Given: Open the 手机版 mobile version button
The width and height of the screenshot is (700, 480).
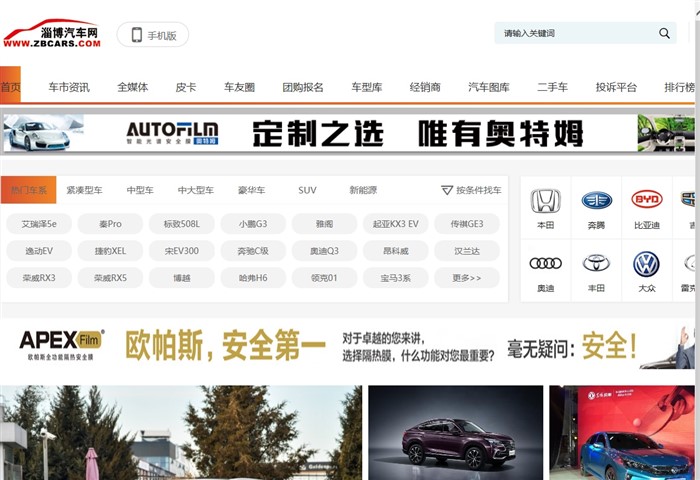Looking at the screenshot, I should (153, 35).
